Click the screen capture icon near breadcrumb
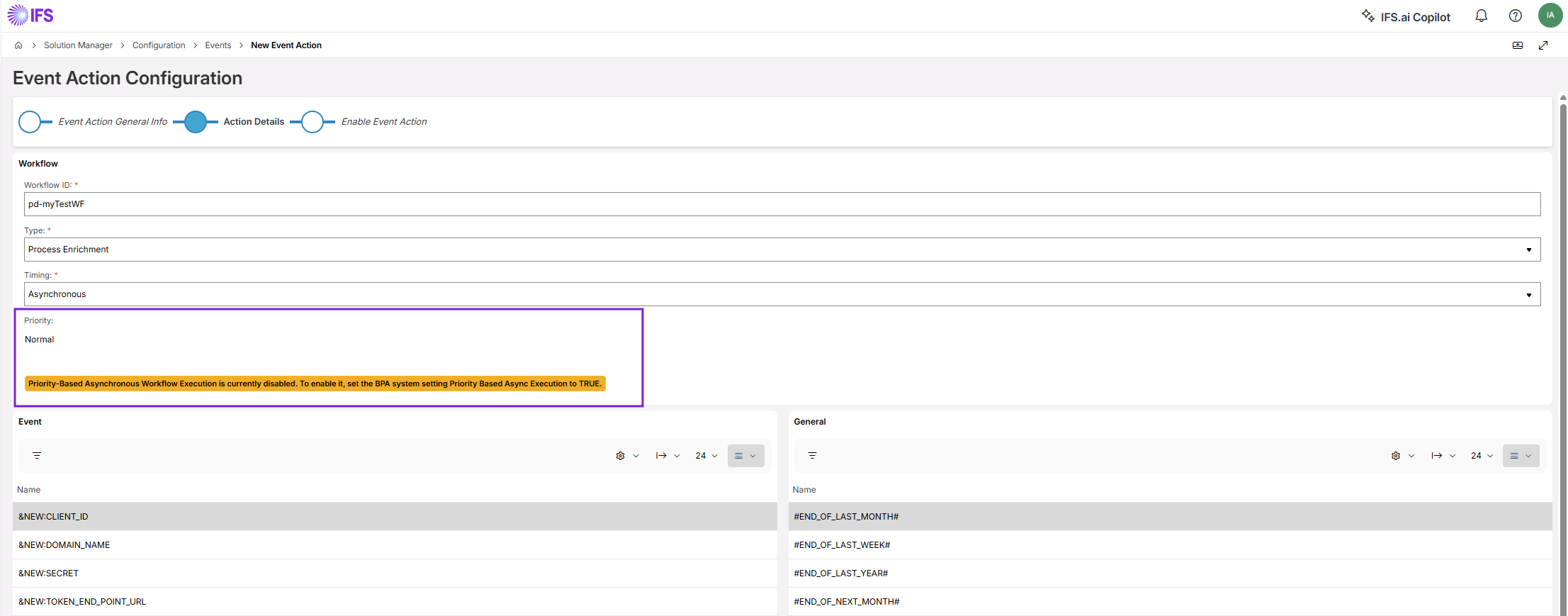The image size is (1568, 616). tap(1518, 45)
